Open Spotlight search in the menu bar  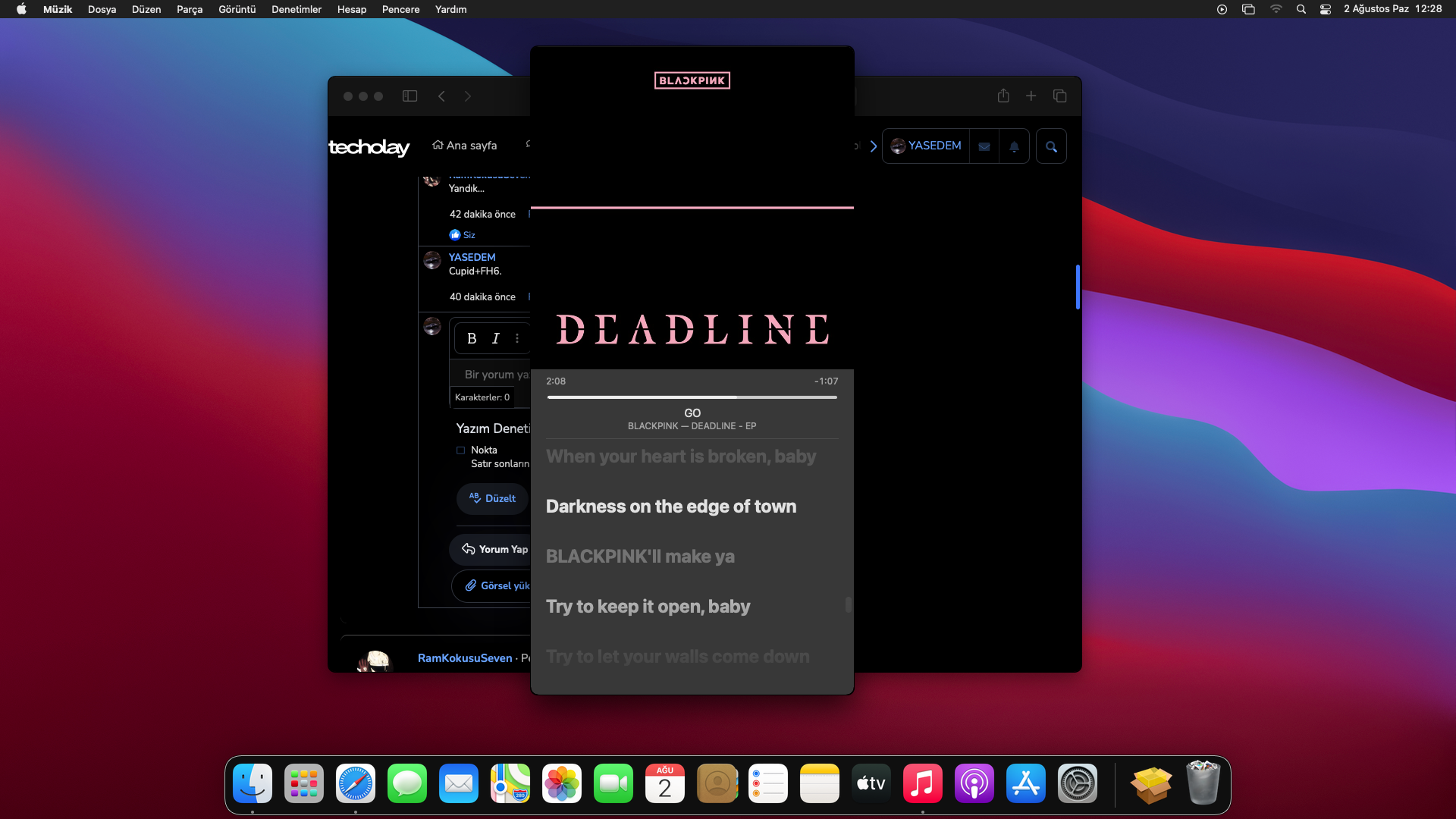pyautogui.click(x=1301, y=9)
